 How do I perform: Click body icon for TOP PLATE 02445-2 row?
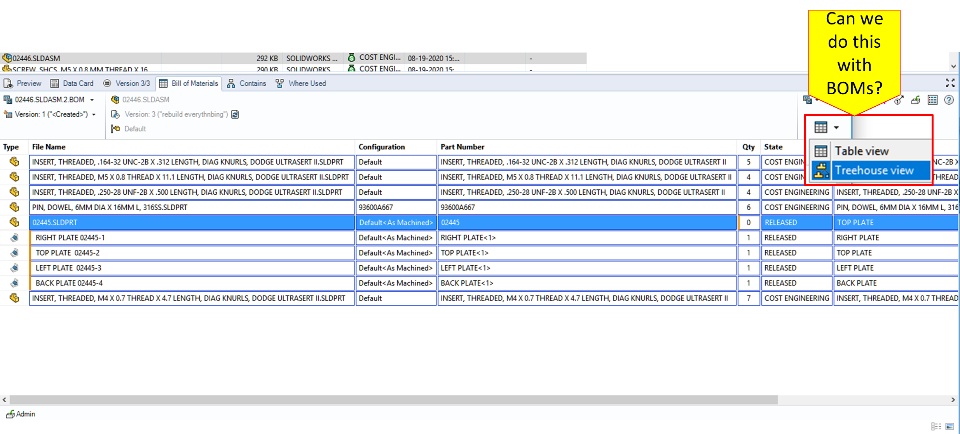[x=14, y=253]
